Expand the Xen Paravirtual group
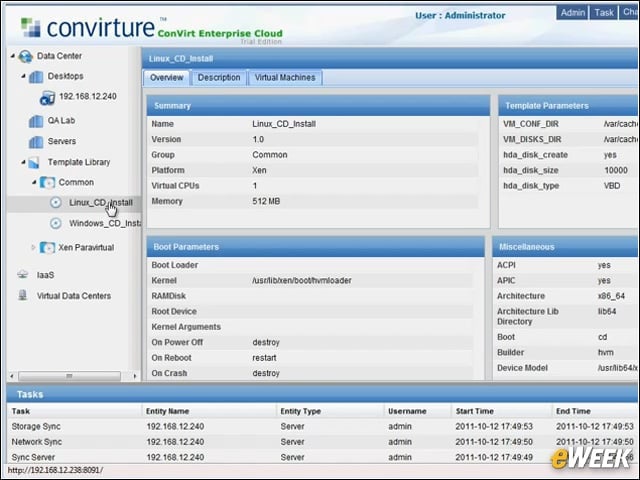The width and height of the screenshot is (640, 480). 33,247
